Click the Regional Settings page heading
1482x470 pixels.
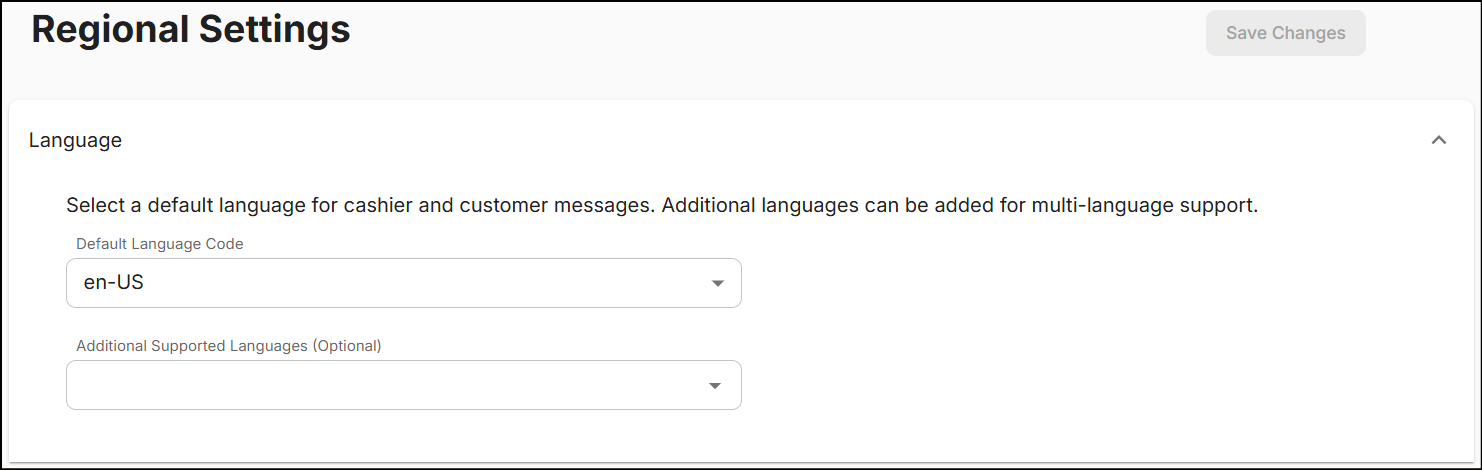pos(191,30)
